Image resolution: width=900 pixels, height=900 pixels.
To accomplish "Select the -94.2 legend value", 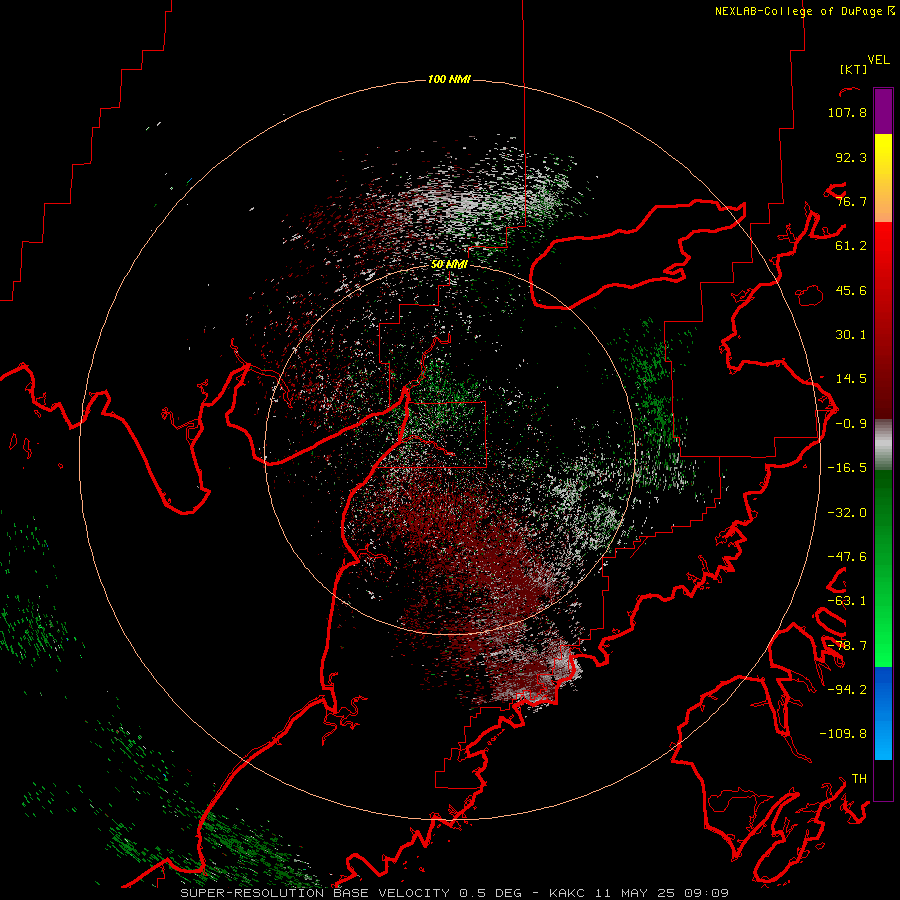I will coord(847,689).
